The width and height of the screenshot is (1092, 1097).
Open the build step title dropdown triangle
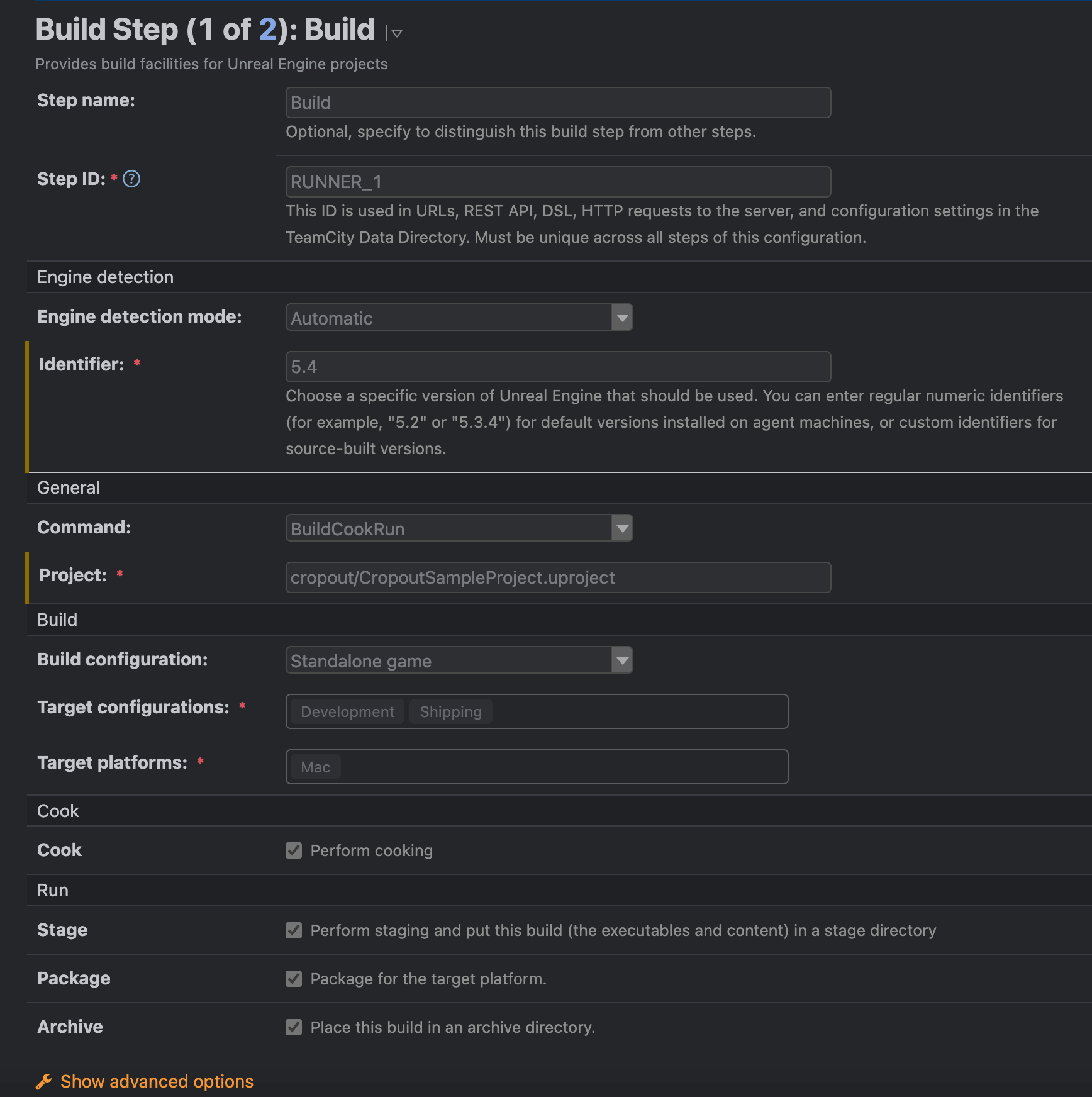(x=396, y=33)
